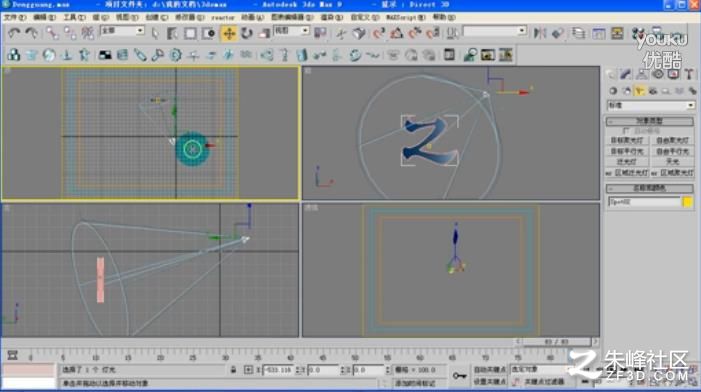Toggle the selection lock padlock icon
The width and height of the screenshot is (701, 392).
point(233,370)
